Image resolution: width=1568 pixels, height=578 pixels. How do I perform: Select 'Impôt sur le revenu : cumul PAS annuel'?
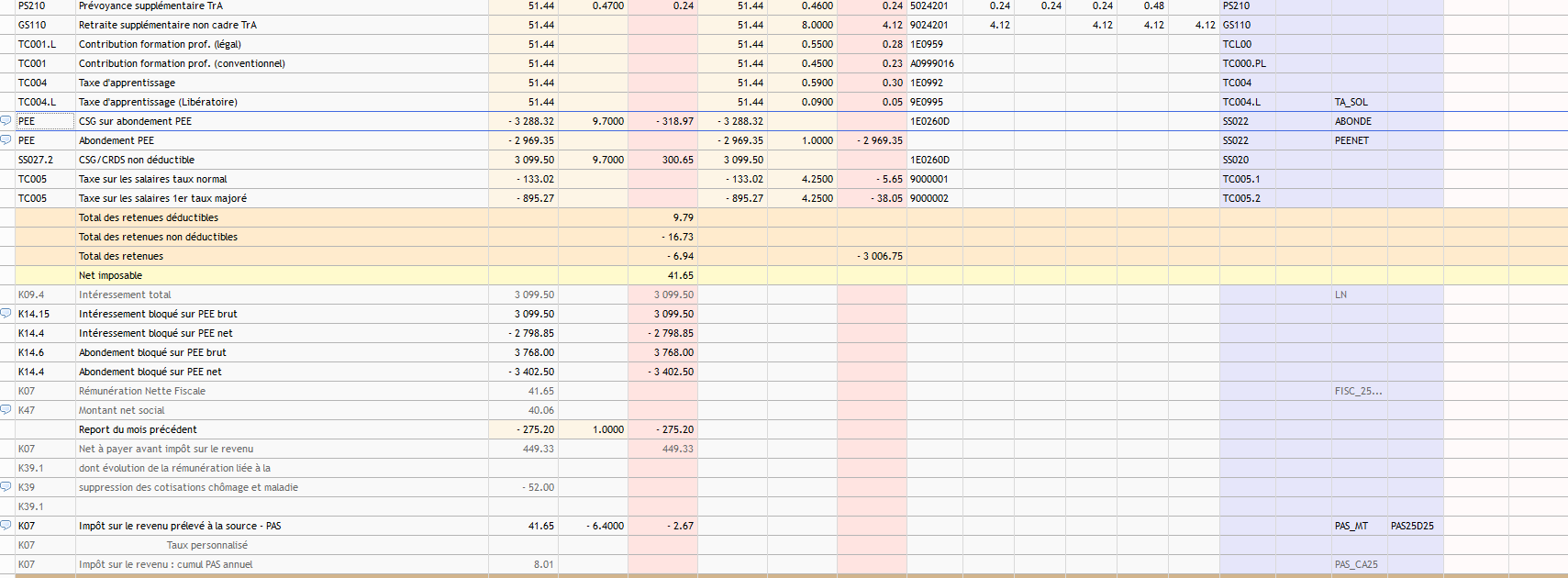166,564
